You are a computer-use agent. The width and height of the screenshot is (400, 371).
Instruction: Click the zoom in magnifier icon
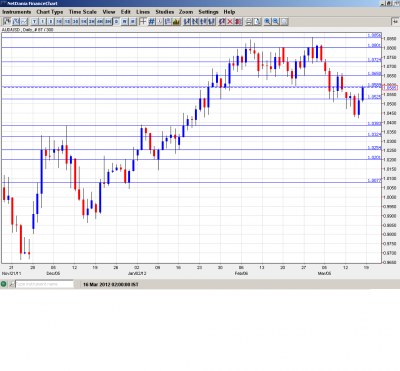click(x=267, y=22)
